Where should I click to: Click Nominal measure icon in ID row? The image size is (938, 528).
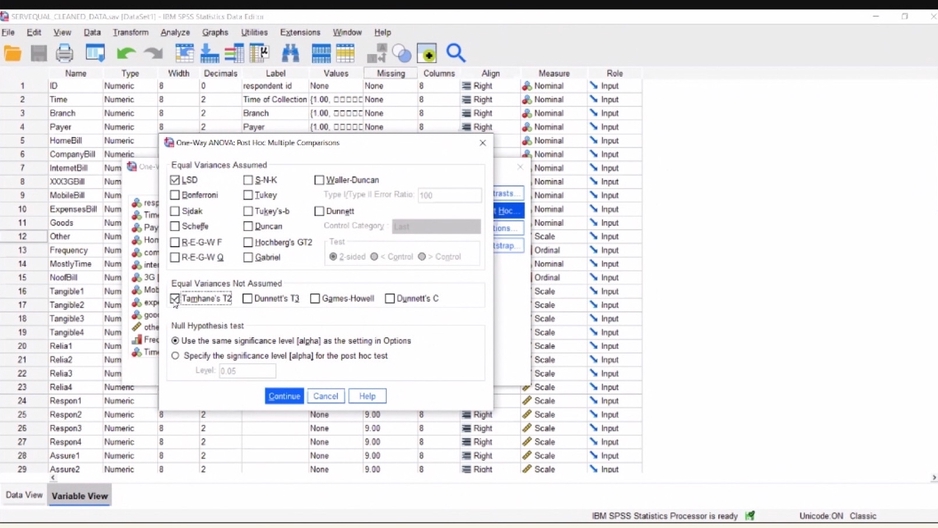coord(527,86)
